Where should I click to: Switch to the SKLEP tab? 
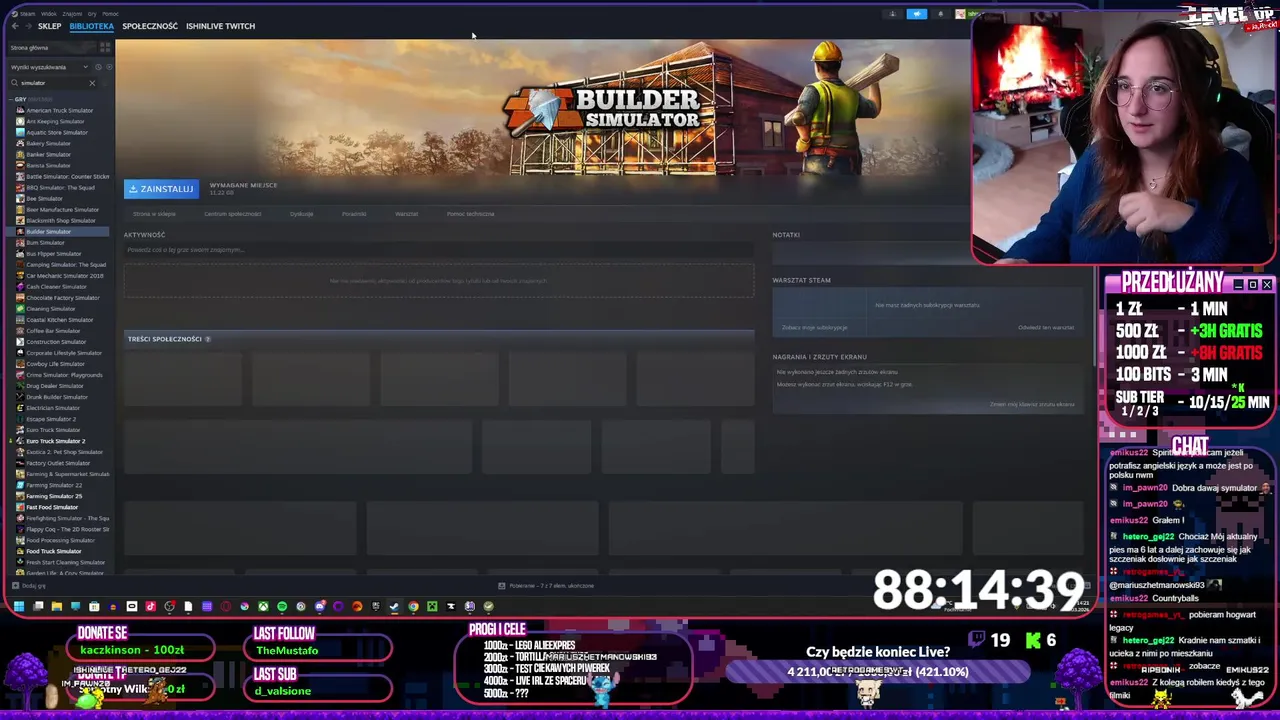(50, 26)
